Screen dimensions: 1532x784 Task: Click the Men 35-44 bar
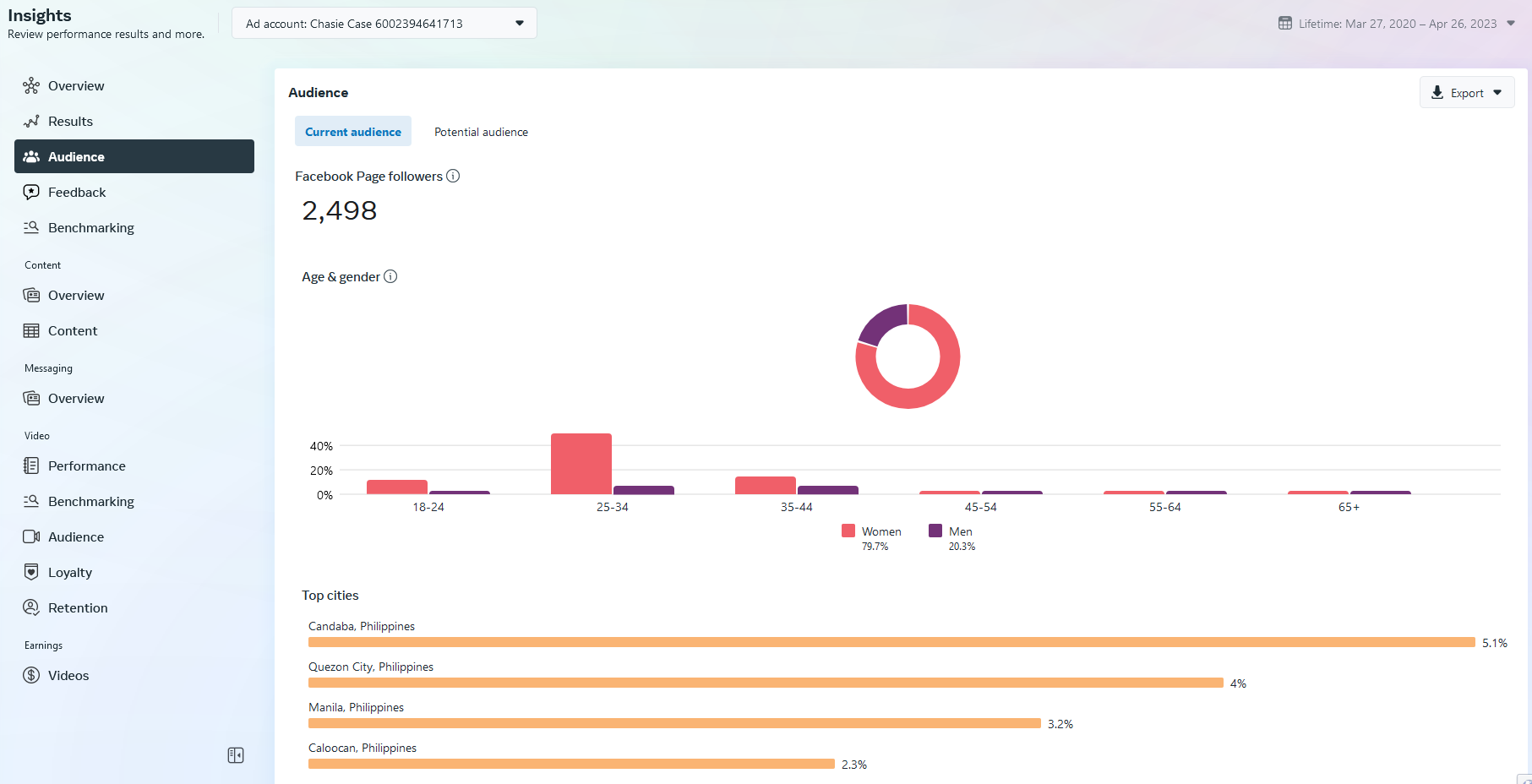[x=828, y=490]
